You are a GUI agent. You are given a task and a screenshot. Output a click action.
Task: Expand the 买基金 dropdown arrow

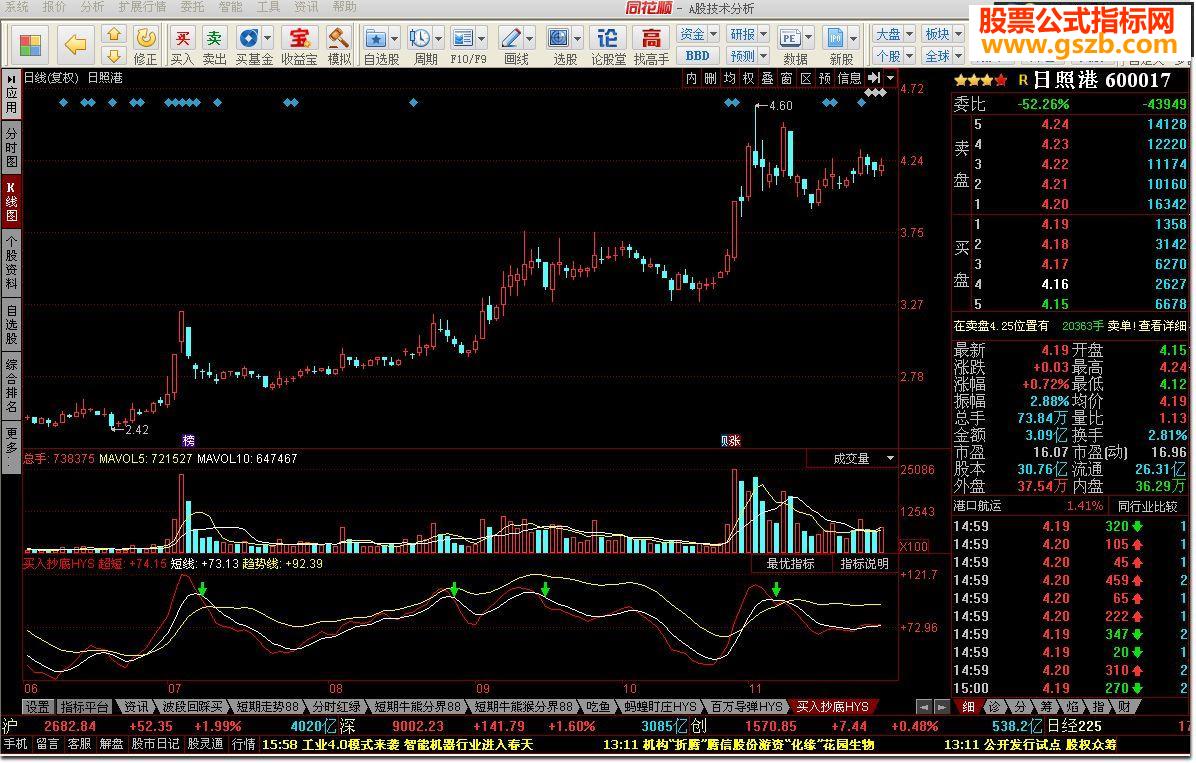click(x=268, y=37)
